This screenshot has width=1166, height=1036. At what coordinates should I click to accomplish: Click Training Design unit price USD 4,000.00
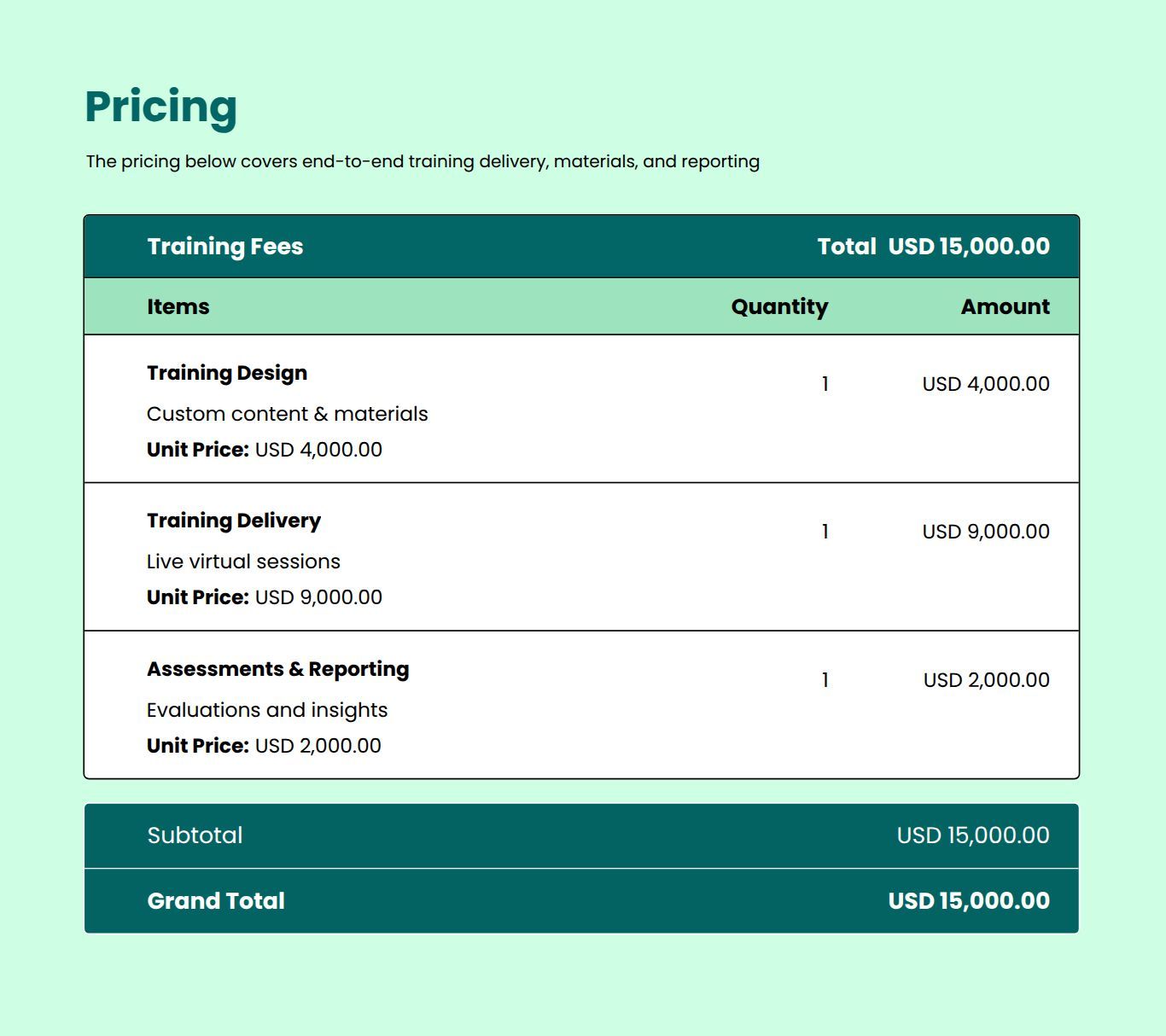(x=318, y=450)
